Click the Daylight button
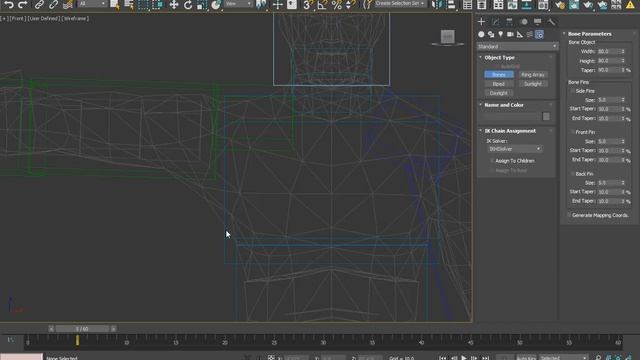Image resolution: width=640 pixels, height=360 pixels. pyautogui.click(x=499, y=93)
